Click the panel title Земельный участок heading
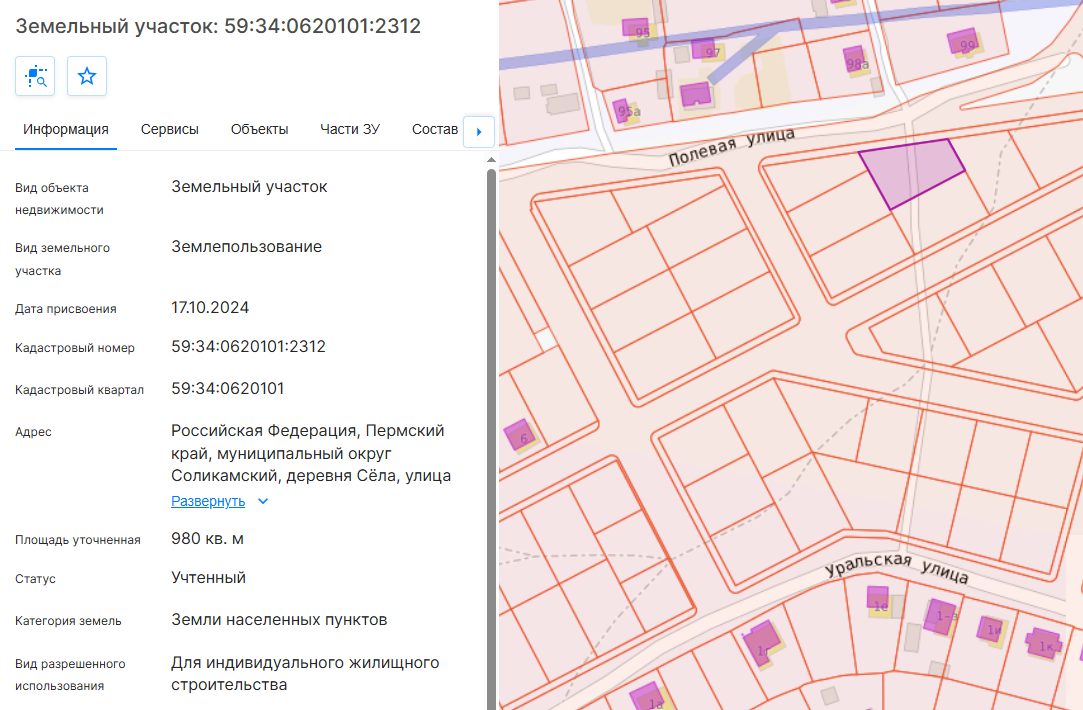The height and width of the screenshot is (710, 1083). [218, 26]
